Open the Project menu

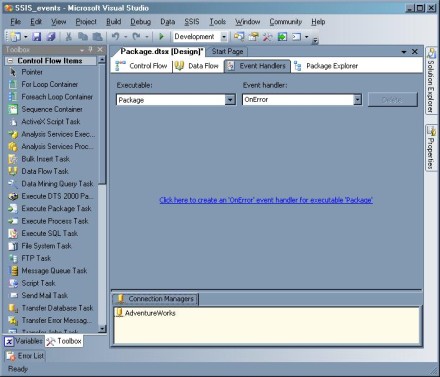coord(86,22)
